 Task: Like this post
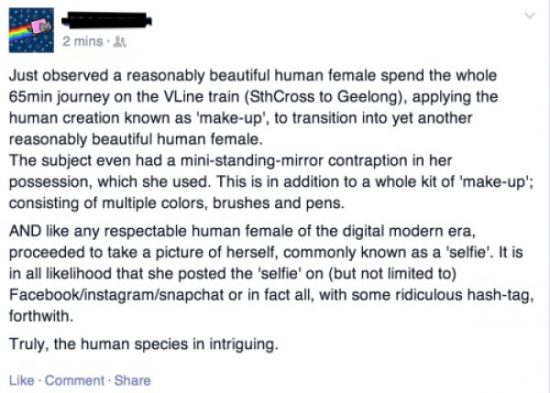click(x=22, y=380)
